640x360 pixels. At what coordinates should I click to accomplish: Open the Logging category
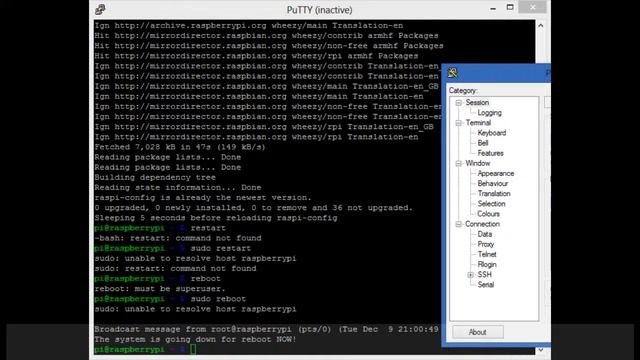[489, 113]
